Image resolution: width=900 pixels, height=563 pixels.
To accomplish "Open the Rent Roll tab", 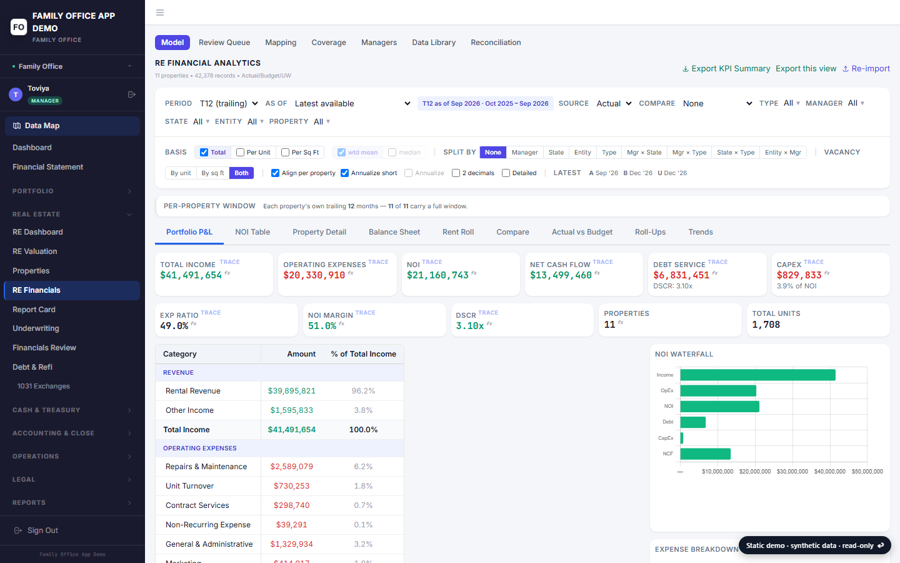I will (458, 232).
